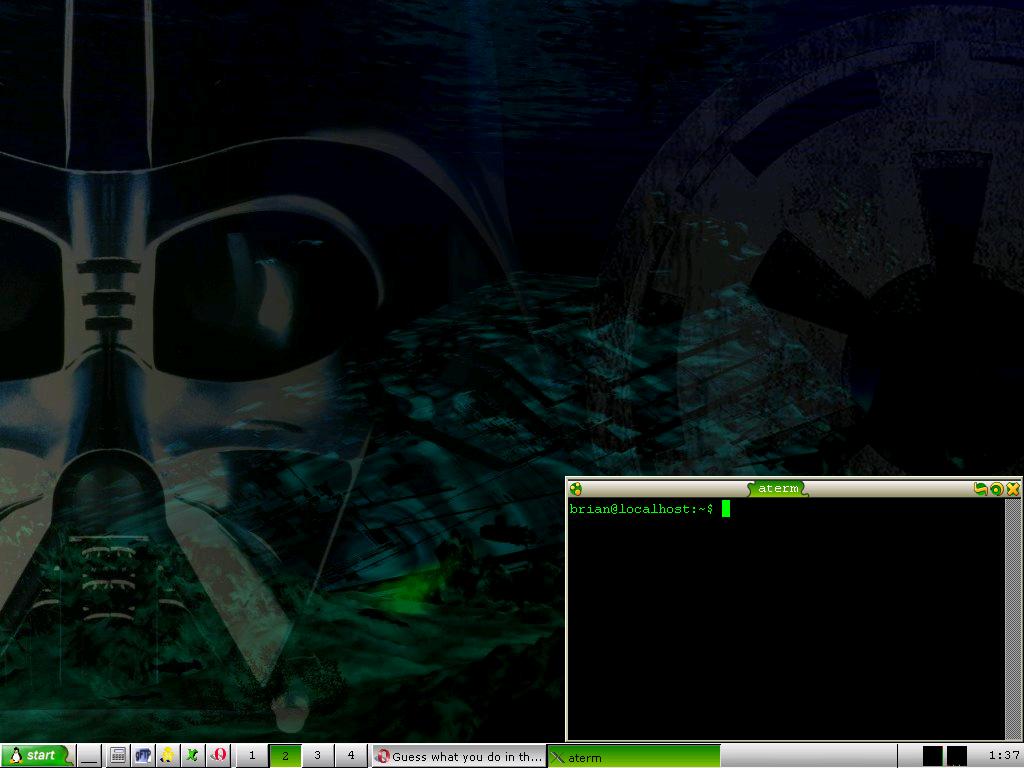This screenshot has height=768, width=1024.
Task: Click the aterm title tab
Action: tap(778, 488)
